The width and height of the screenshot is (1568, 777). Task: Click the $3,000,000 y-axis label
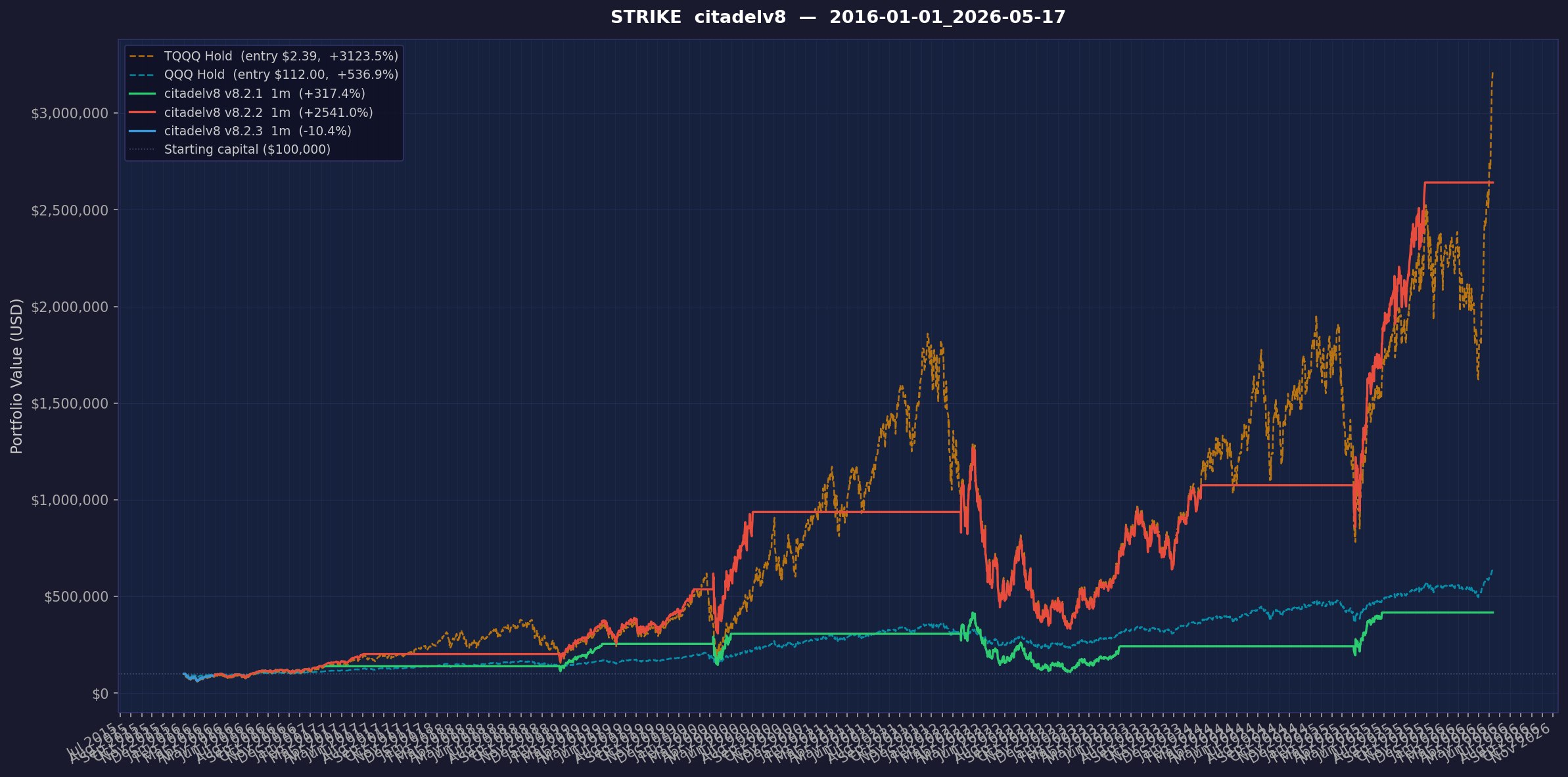pyautogui.click(x=70, y=113)
